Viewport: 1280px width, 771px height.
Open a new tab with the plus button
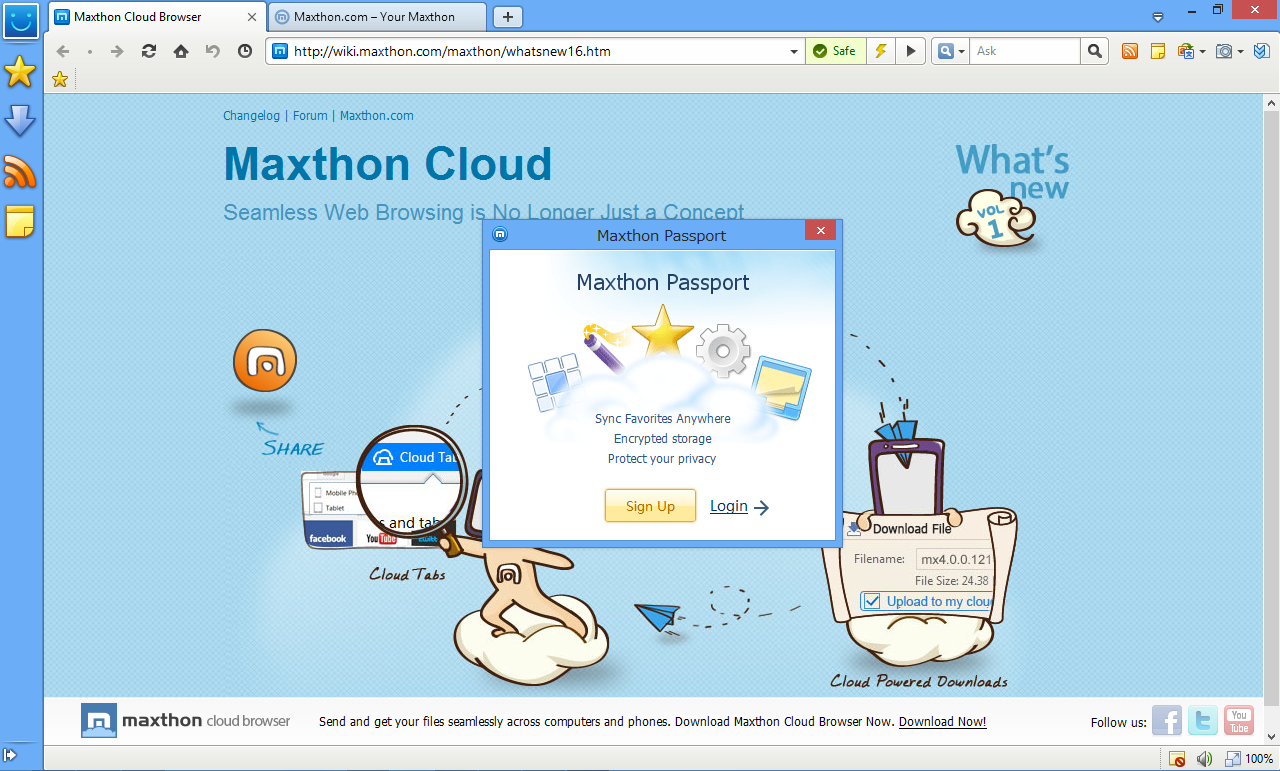[x=508, y=17]
